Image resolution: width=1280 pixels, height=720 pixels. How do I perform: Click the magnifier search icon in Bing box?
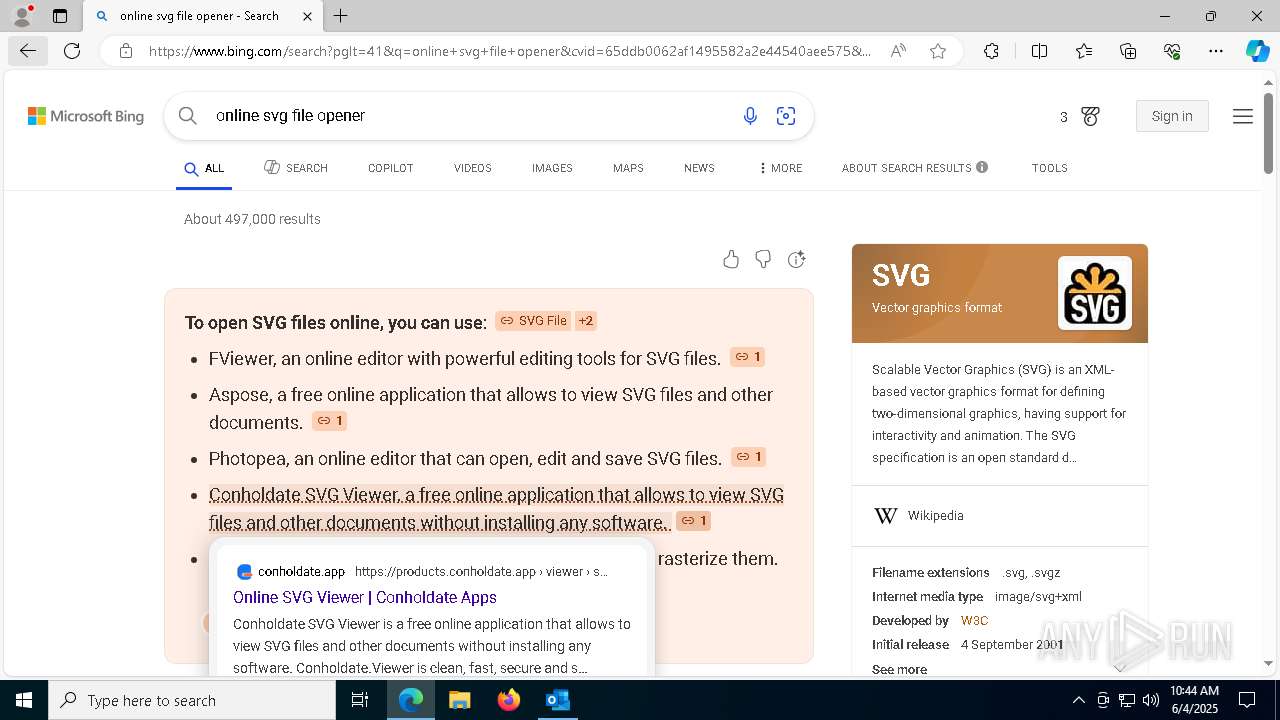tap(187, 116)
